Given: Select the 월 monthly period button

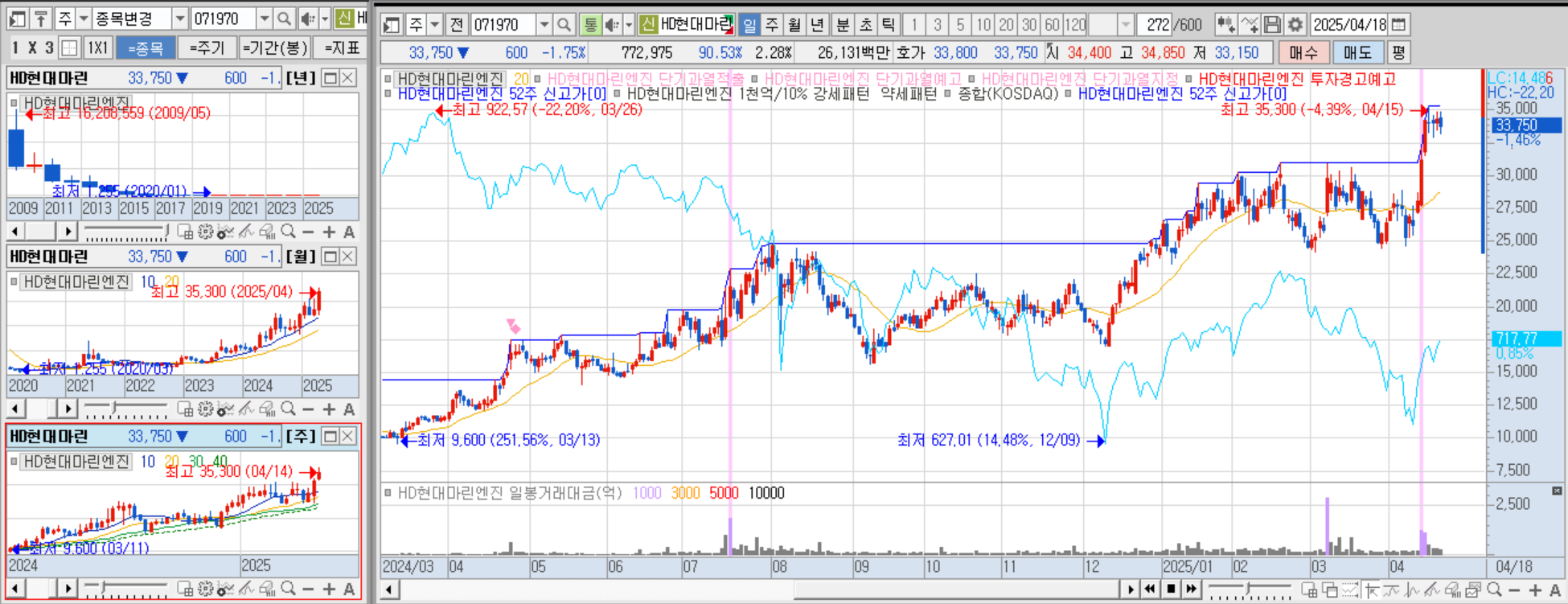Looking at the screenshot, I should 794,25.
